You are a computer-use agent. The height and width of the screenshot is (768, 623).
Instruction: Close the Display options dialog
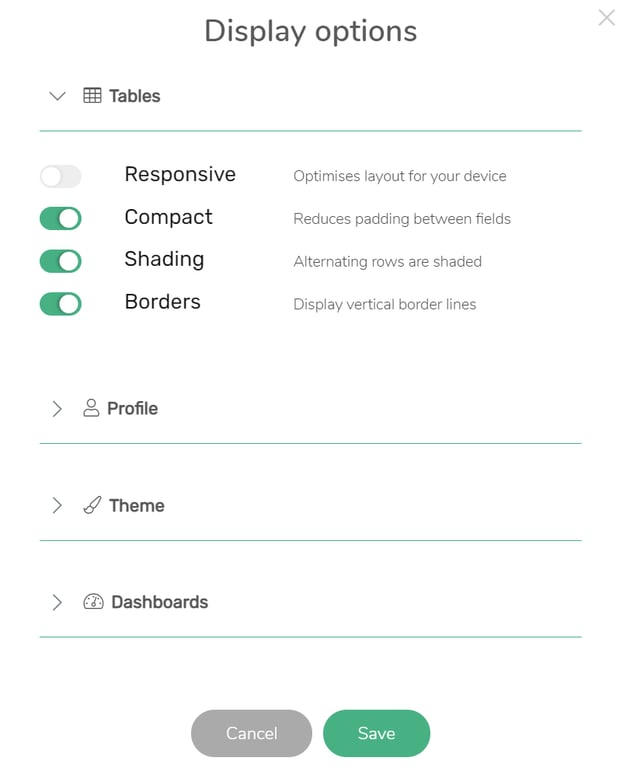coord(606,18)
